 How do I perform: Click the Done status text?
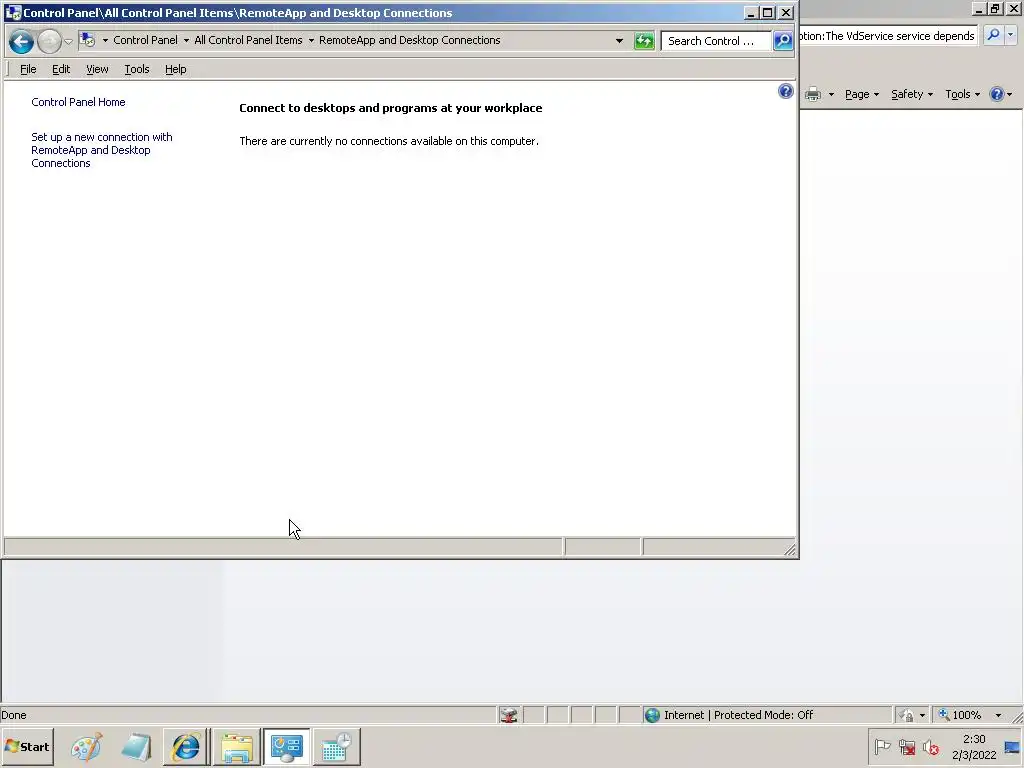14,715
